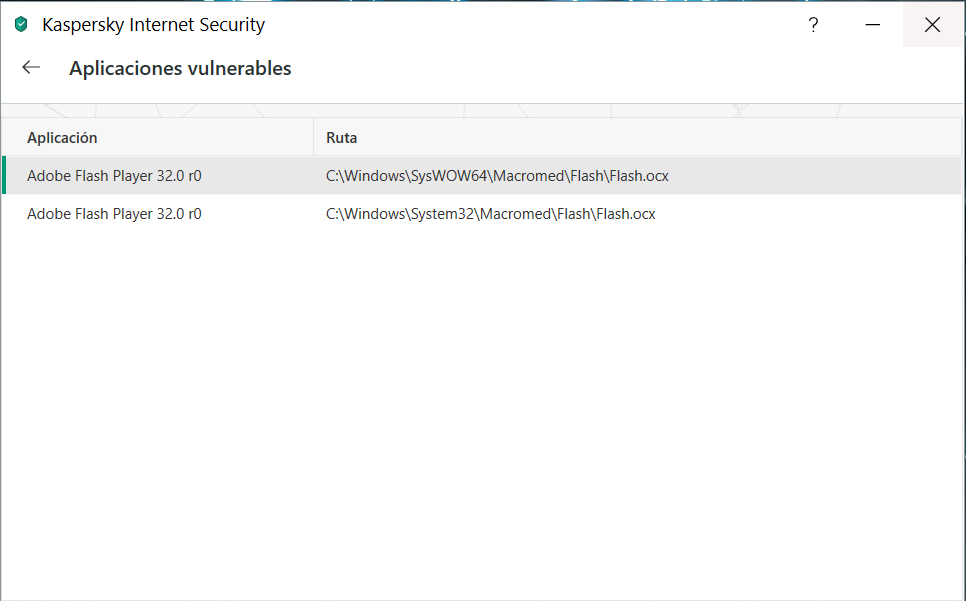
Task: Click the Kaspersky green shield logo
Action: tap(21, 24)
